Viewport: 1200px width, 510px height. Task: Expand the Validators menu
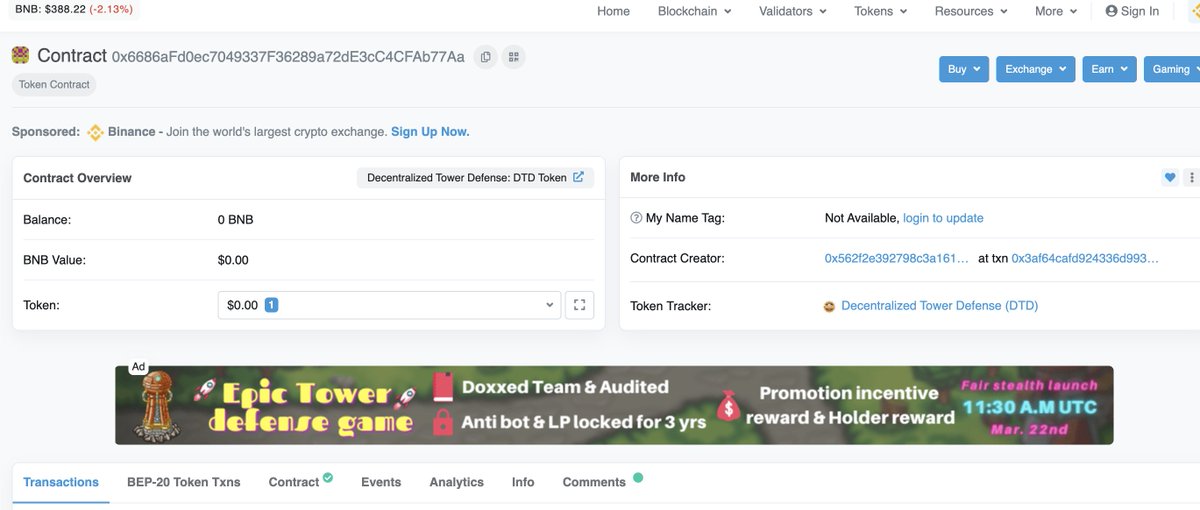point(793,11)
